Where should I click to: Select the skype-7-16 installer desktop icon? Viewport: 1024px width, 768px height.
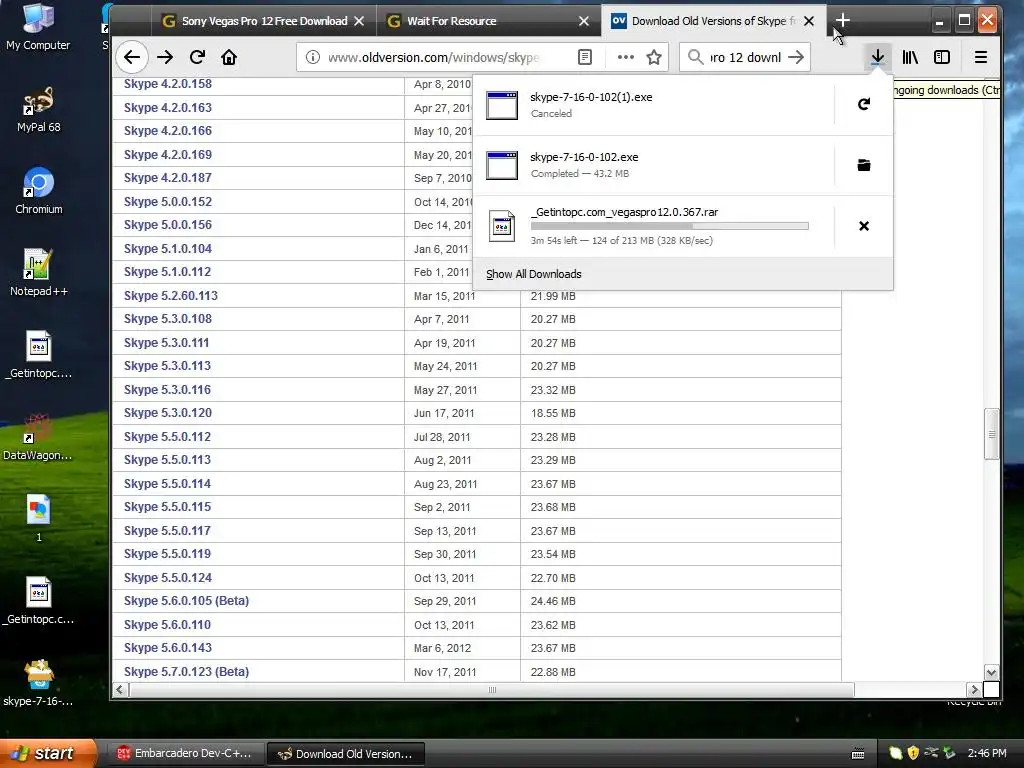click(38, 683)
